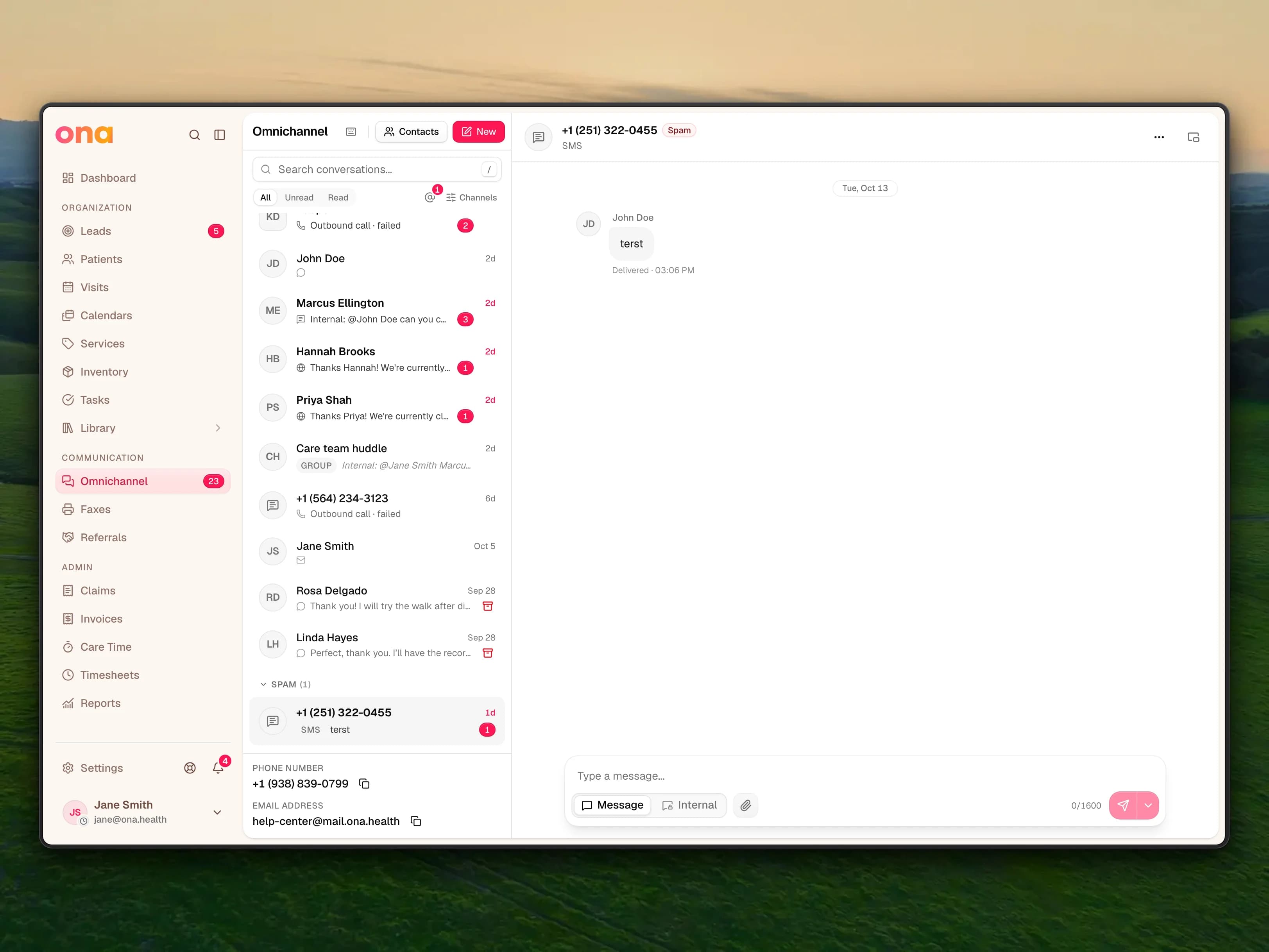Copy the phone number +1 (938) 839-0799
This screenshot has width=1269, height=952.
click(364, 784)
